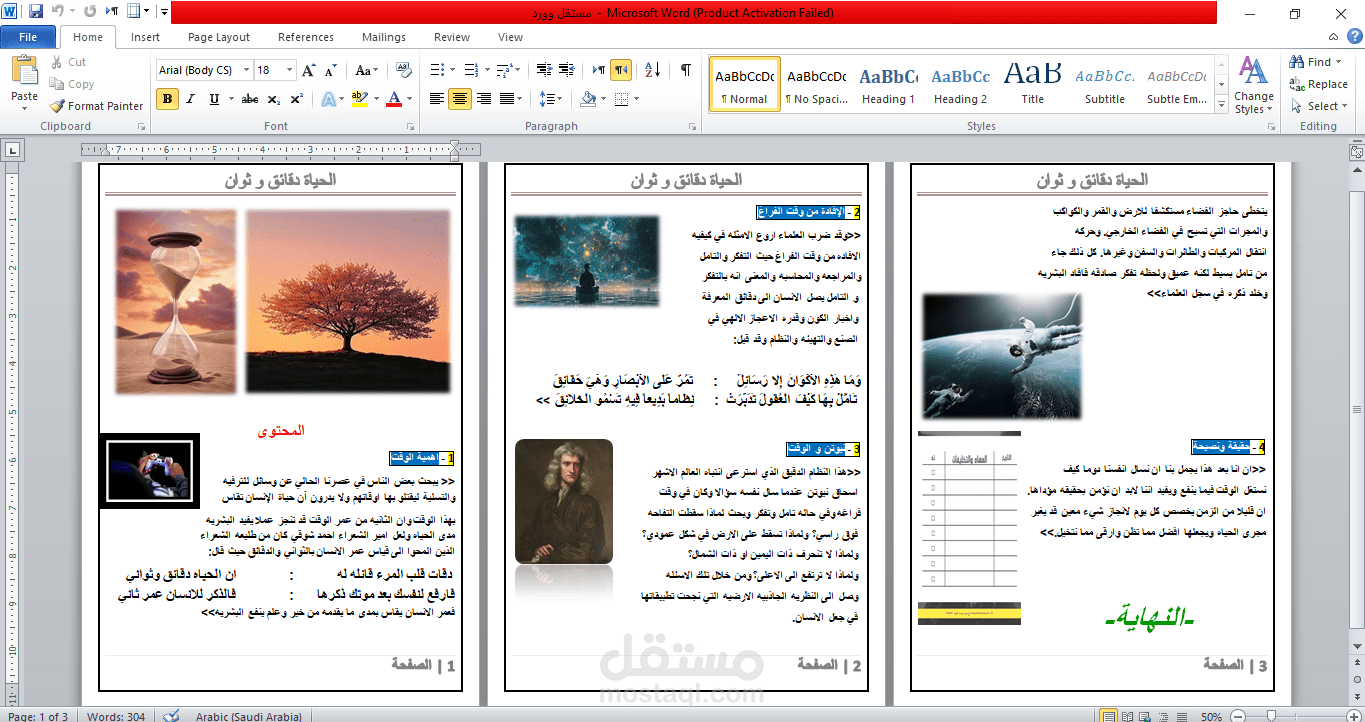Screen dimensions: 1365x722
Task: Switch to the Review tab
Action: coord(452,37)
